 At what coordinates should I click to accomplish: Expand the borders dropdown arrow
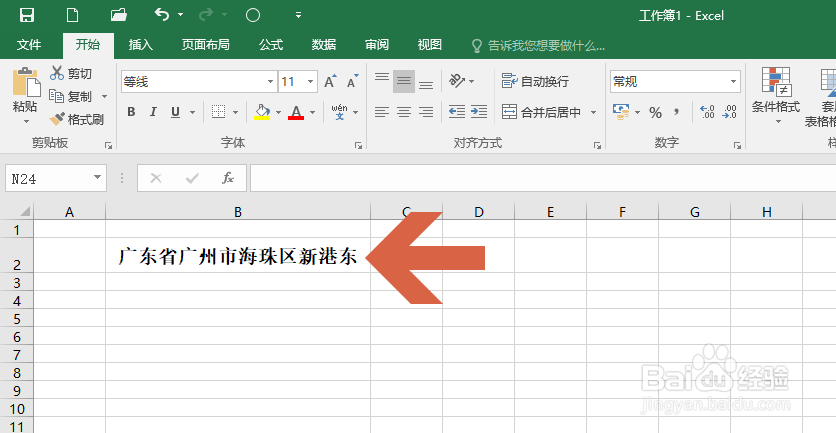(235, 113)
